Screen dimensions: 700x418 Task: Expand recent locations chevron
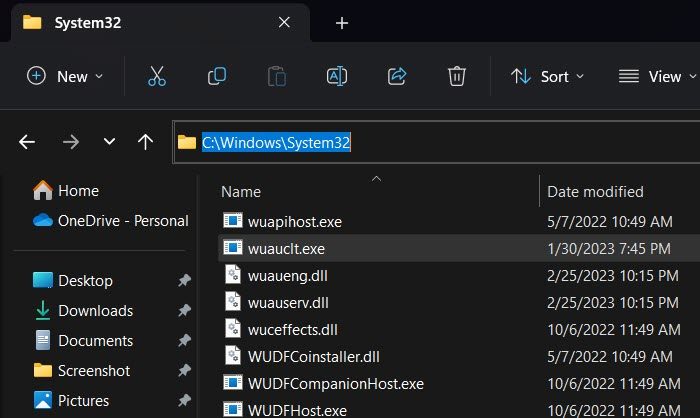[x=109, y=142]
